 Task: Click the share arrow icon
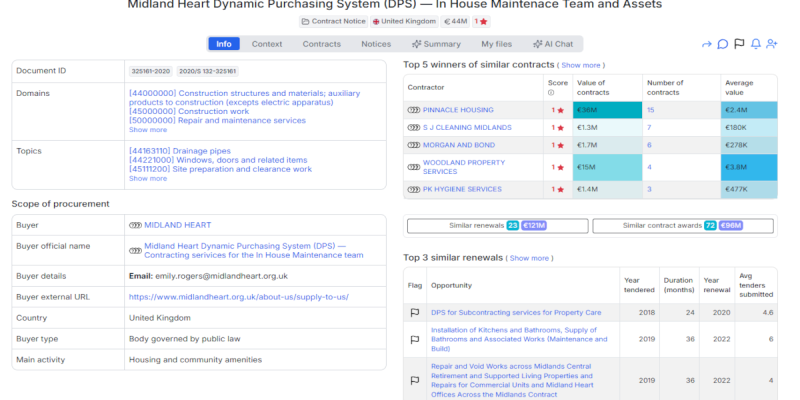pyautogui.click(x=706, y=44)
